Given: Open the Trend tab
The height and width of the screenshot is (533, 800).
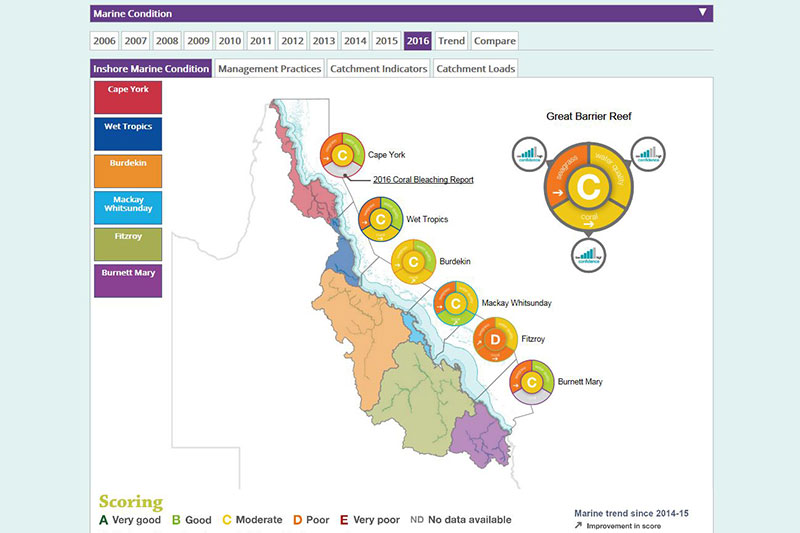Looking at the screenshot, I should pyautogui.click(x=451, y=41).
